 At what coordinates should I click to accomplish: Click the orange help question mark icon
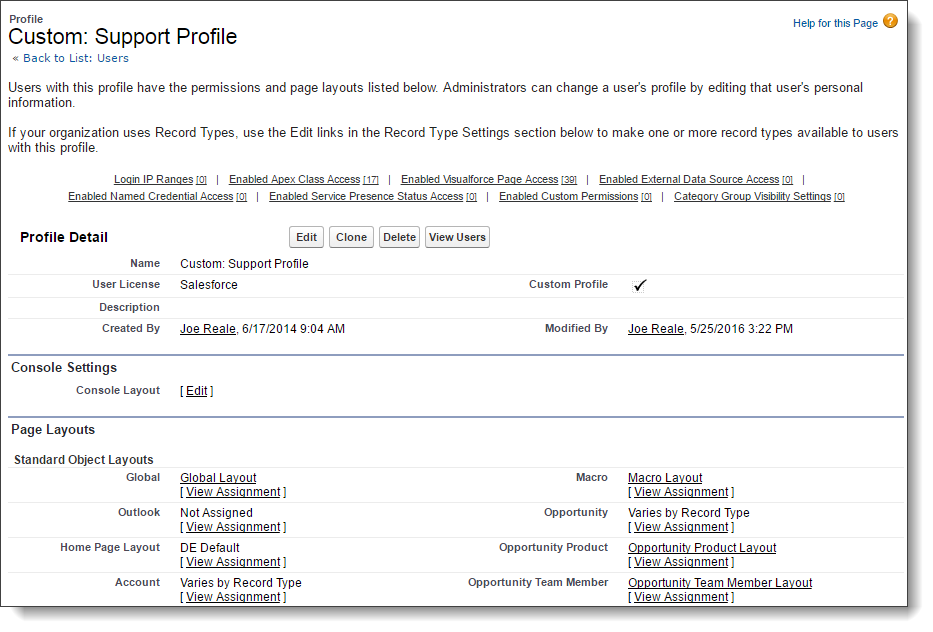click(x=890, y=21)
